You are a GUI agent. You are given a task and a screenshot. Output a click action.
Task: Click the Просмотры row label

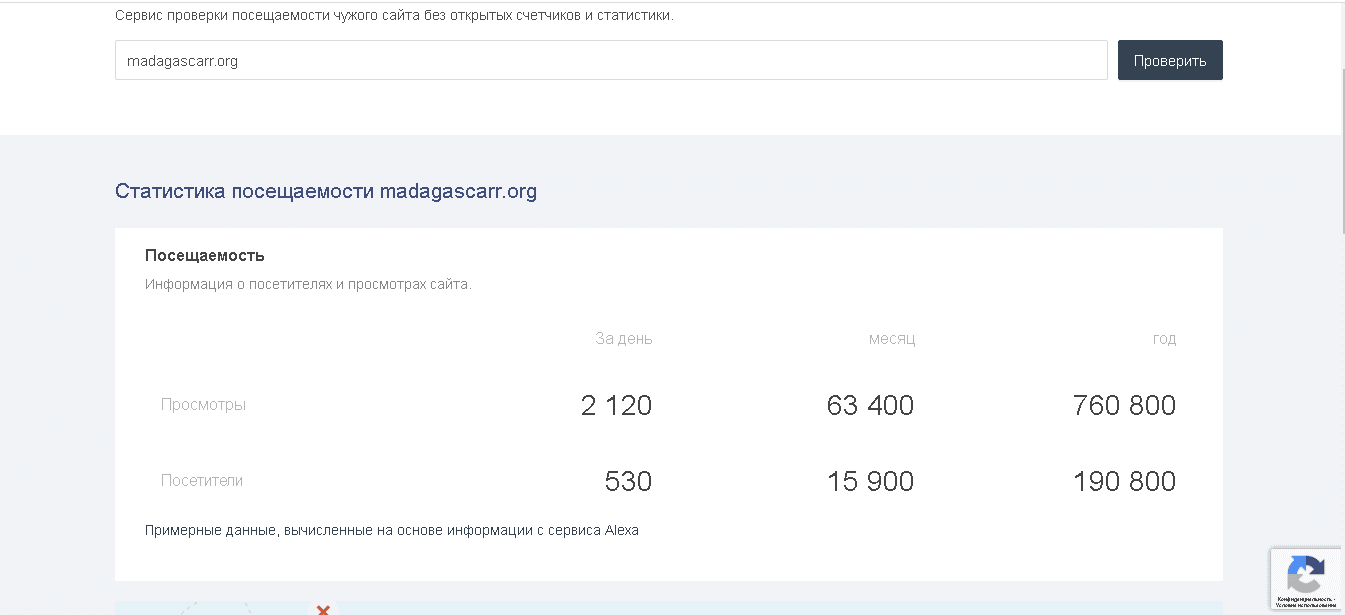click(203, 405)
